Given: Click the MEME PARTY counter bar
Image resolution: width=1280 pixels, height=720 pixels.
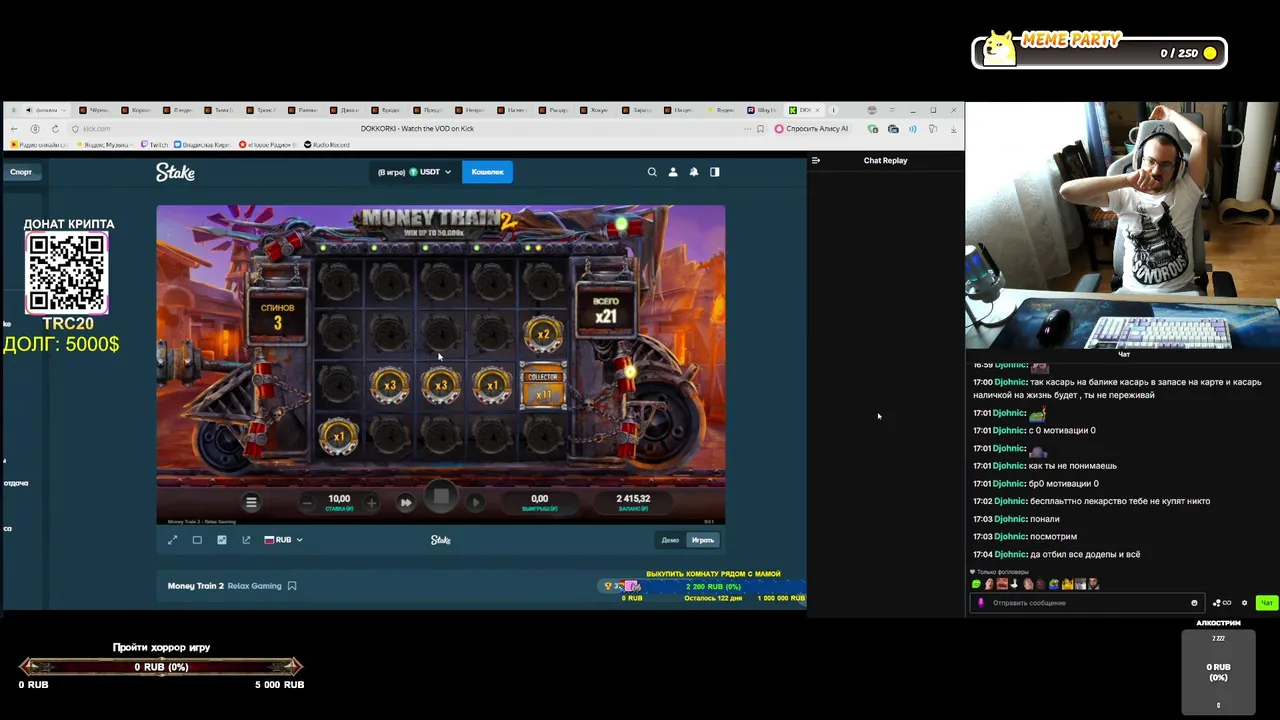Looking at the screenshot, I should pos(1100,53).
